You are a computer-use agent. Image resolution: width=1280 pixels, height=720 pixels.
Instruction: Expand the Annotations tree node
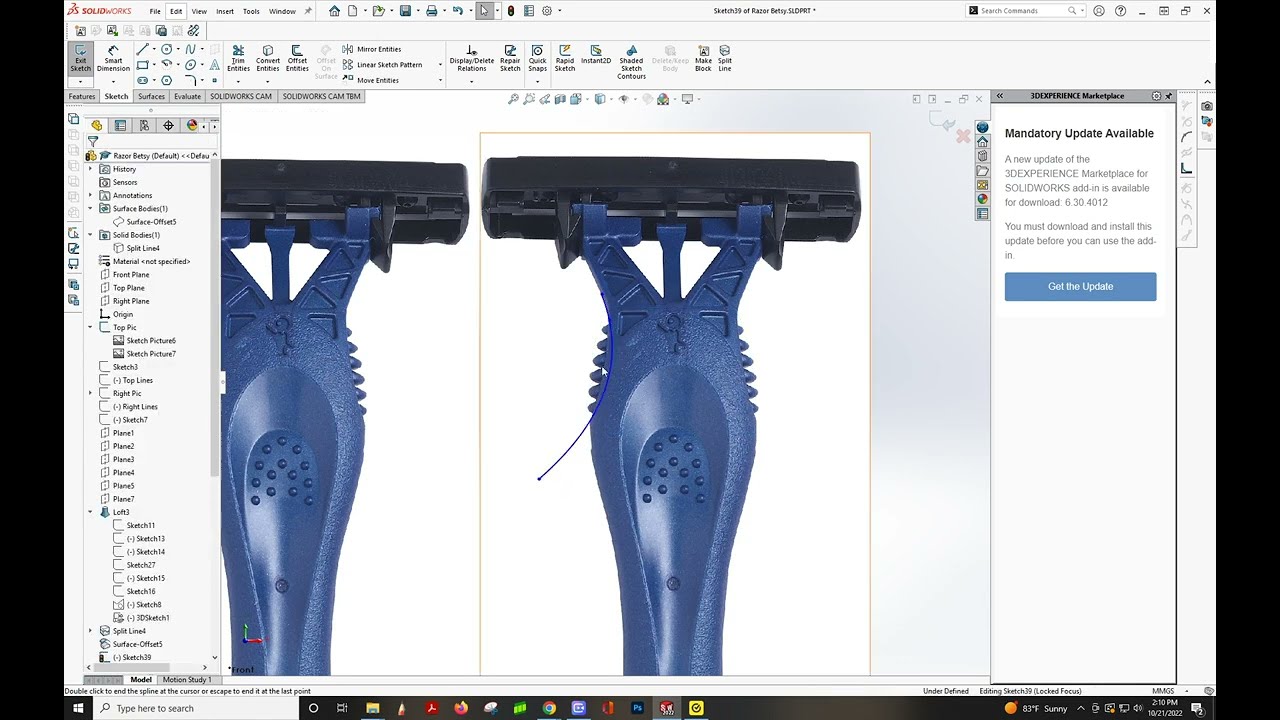(91, 195)
